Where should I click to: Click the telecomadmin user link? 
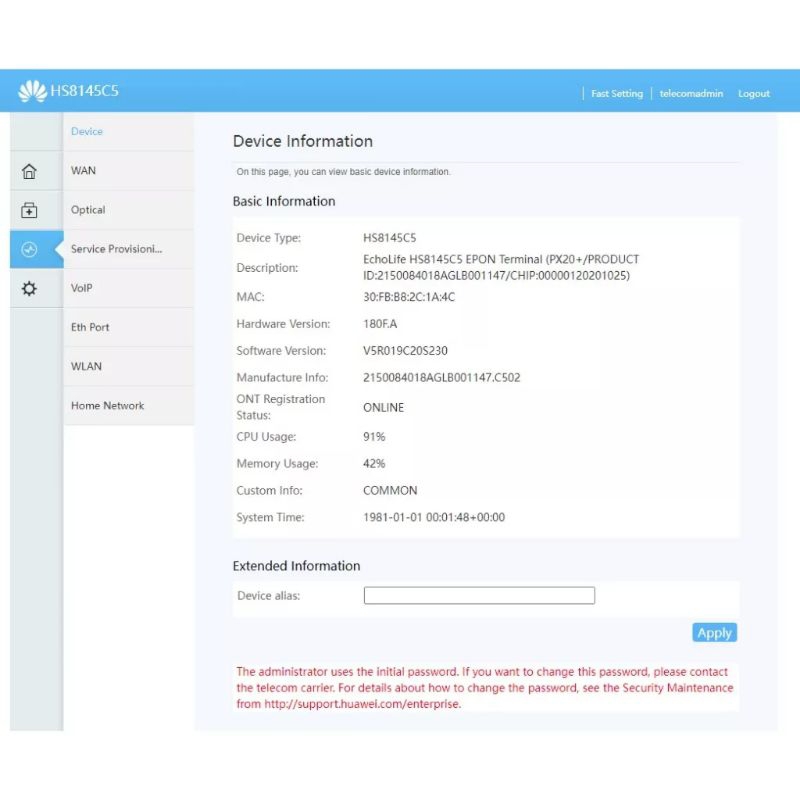pos(691,94)
